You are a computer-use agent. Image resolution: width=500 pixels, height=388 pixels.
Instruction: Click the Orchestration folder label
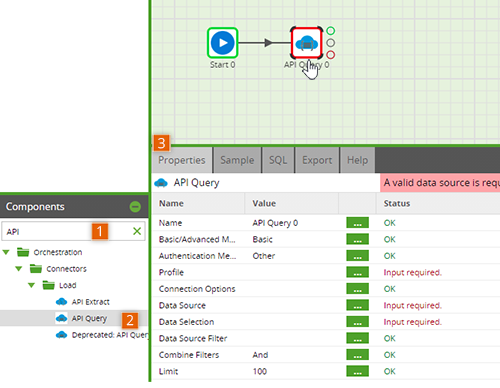pyautogui.click(x=58, y=252)
